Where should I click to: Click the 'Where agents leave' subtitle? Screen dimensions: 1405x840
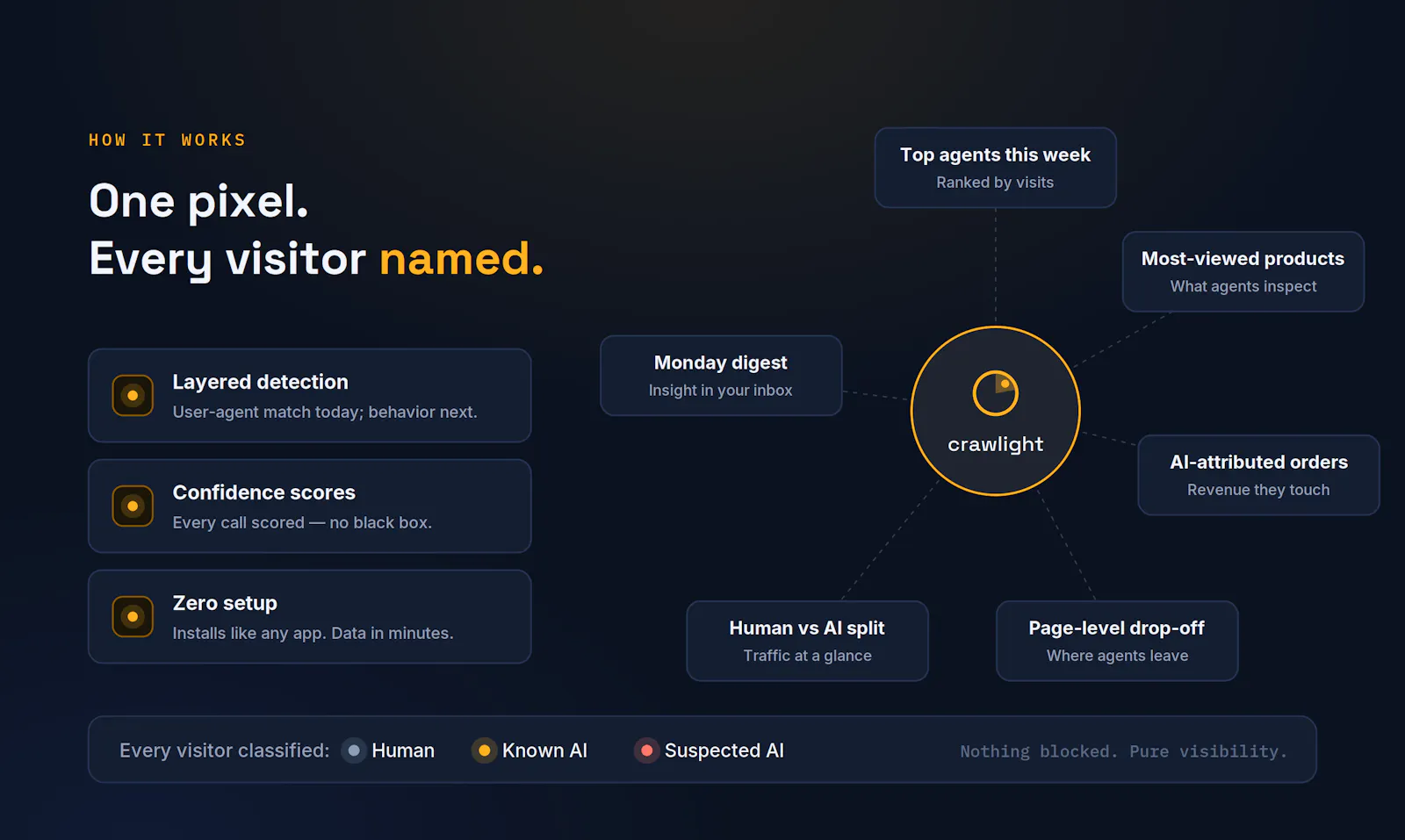1117,656
